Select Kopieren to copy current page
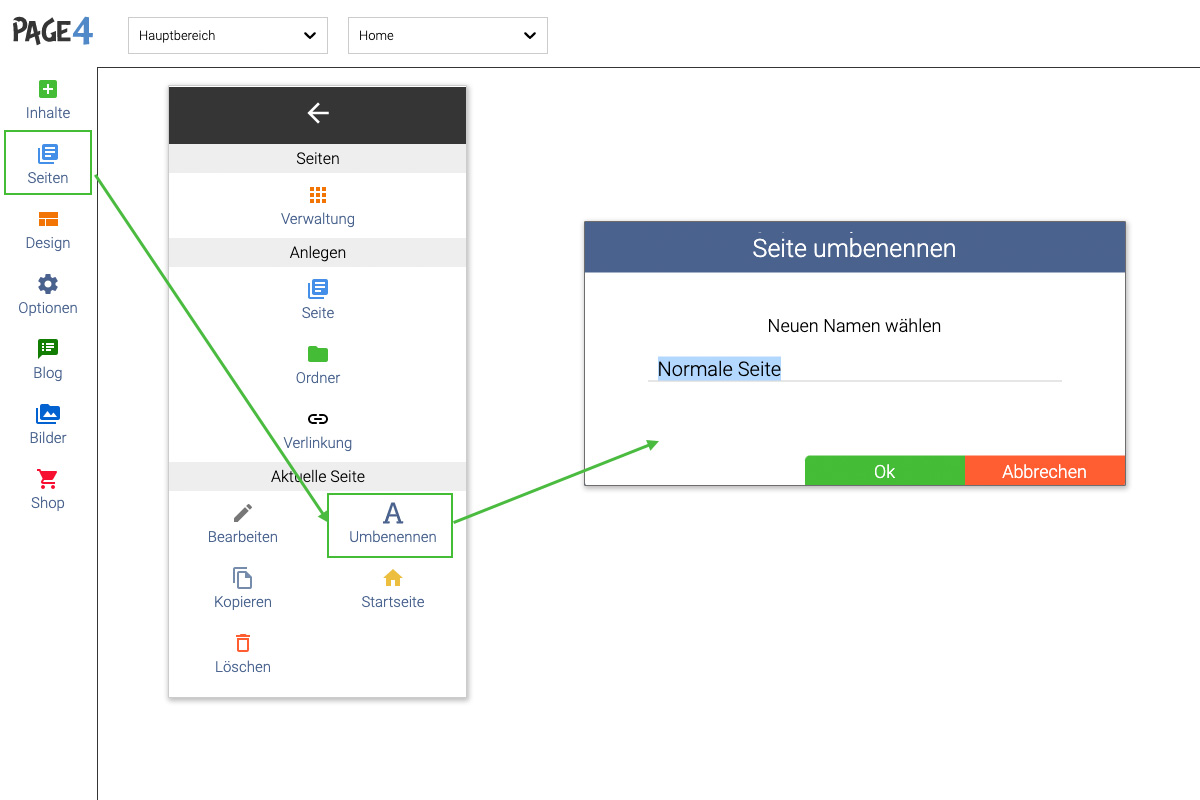1200x800 pixels. pyautogui.click(x=243, y=589)
